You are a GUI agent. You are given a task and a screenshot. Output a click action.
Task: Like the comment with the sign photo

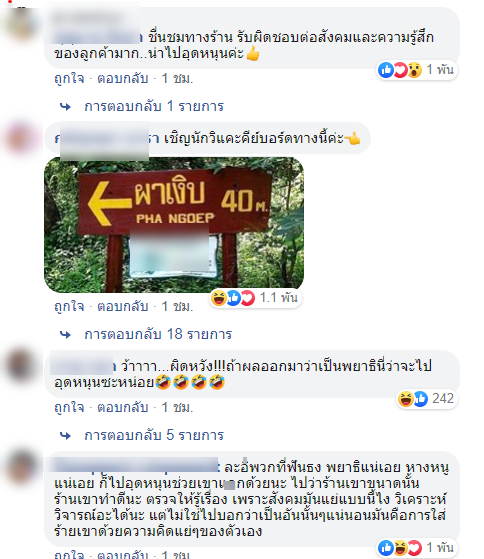(x=69, y=306)
